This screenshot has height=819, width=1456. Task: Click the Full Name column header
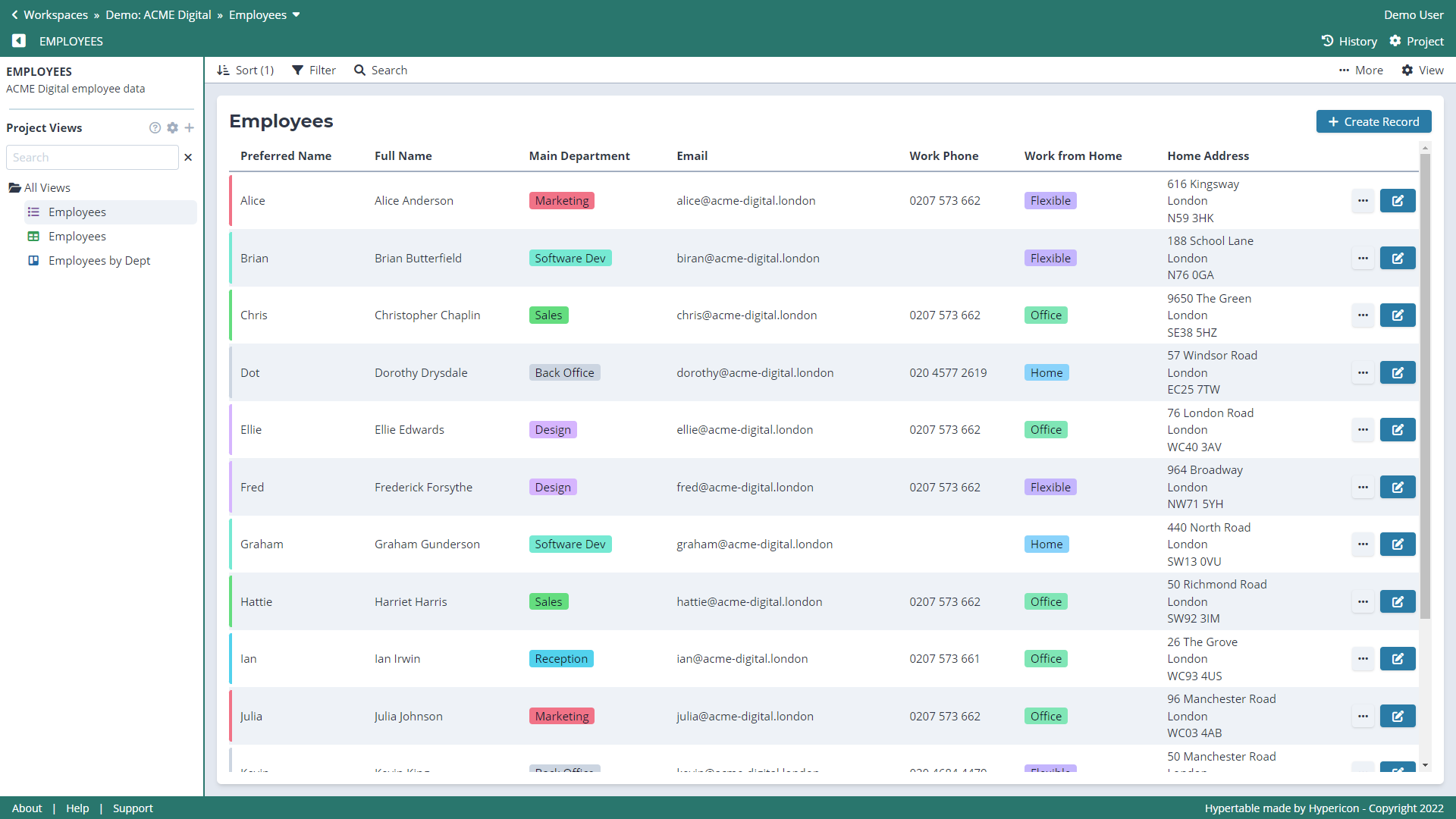403,156
